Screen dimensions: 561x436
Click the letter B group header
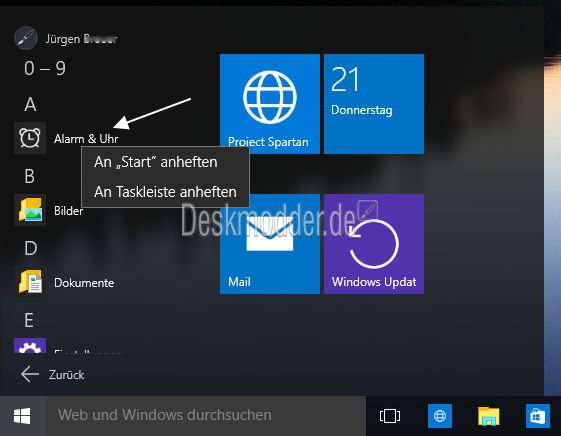point(30,176)
